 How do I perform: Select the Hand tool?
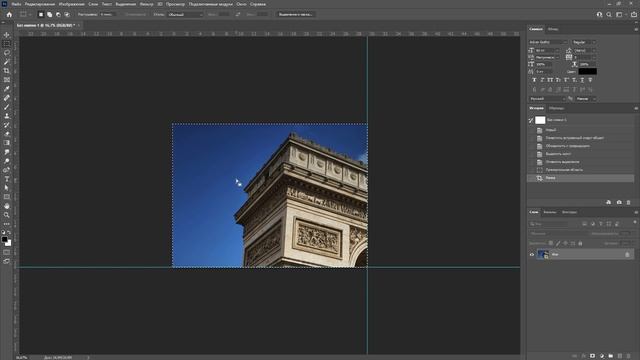coord(7,206)
